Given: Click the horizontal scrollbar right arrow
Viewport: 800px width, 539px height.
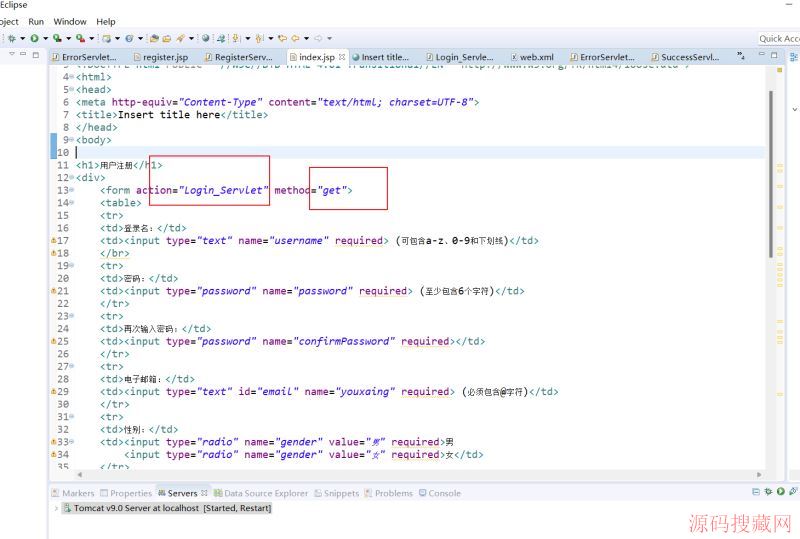Looking at the screenshot, I should [x=759, y=475].
